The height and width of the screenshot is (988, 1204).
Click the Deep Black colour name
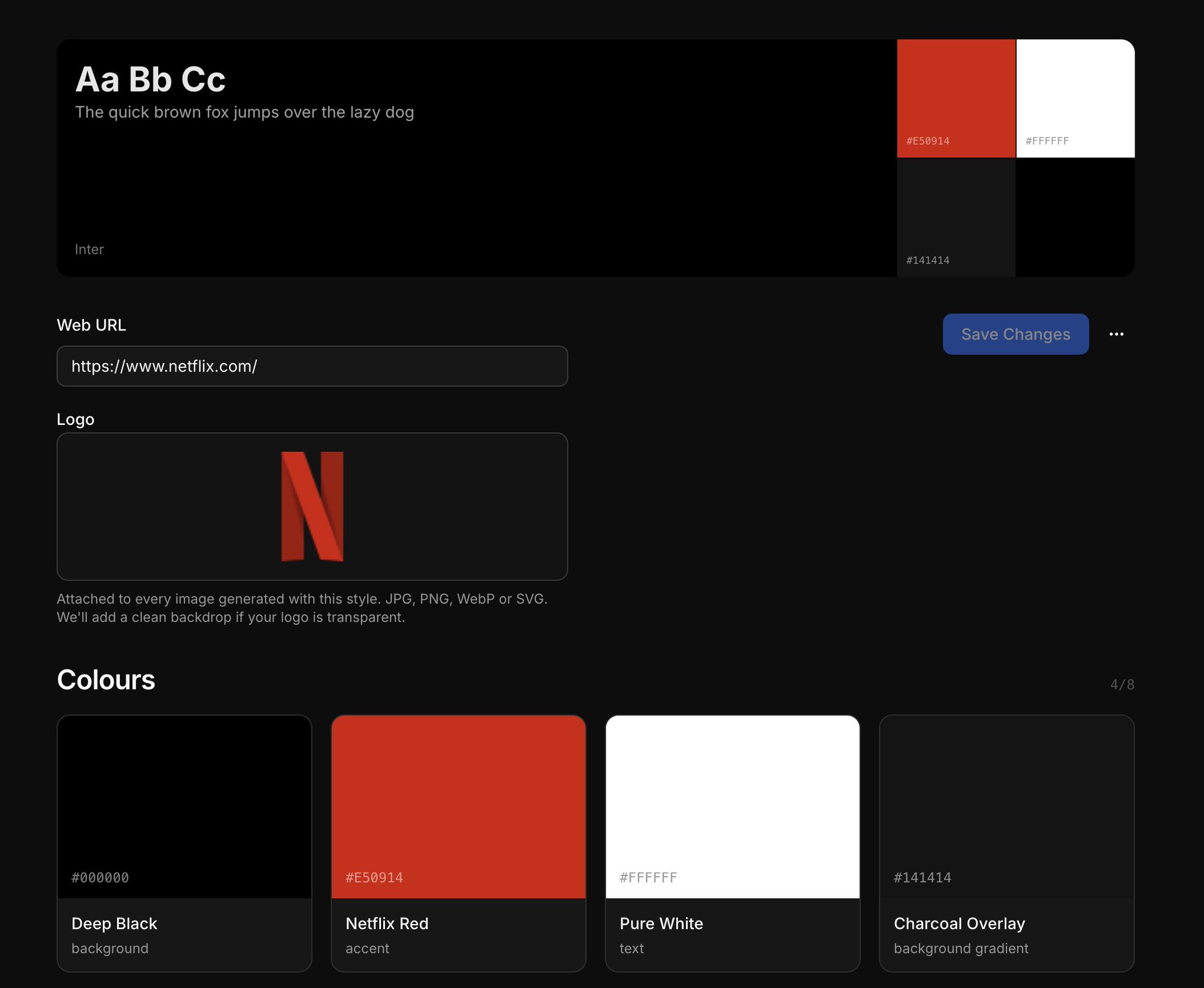(x=114, y=923)
